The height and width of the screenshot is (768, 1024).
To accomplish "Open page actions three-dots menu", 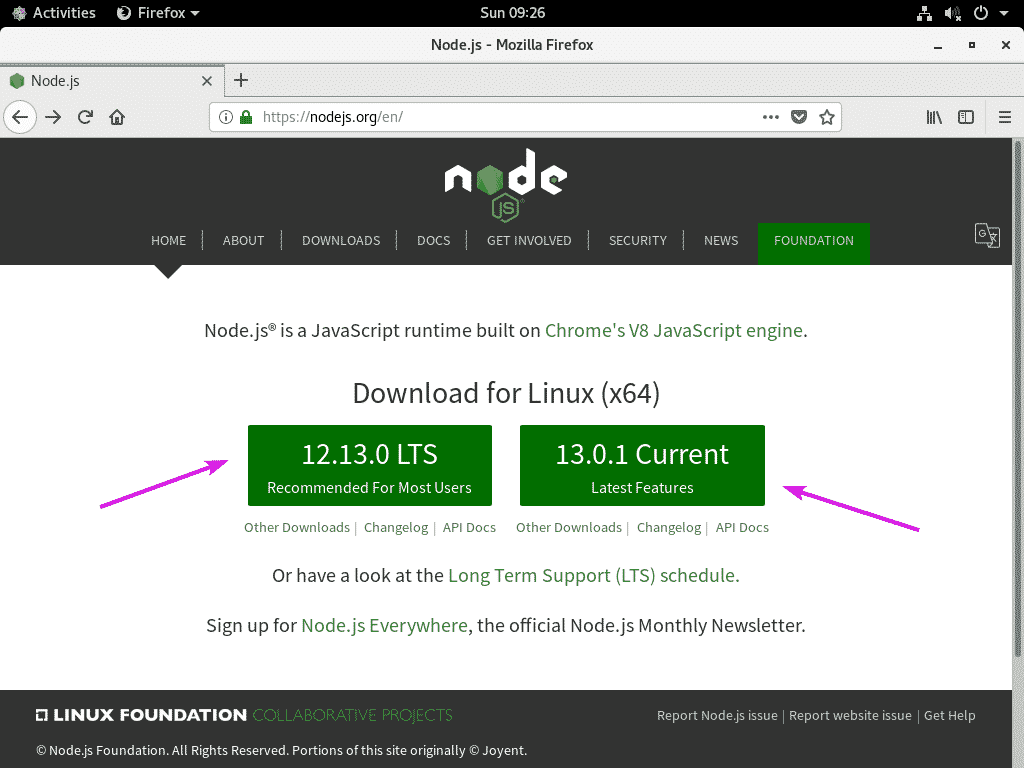I will click(x=771, y=118).
